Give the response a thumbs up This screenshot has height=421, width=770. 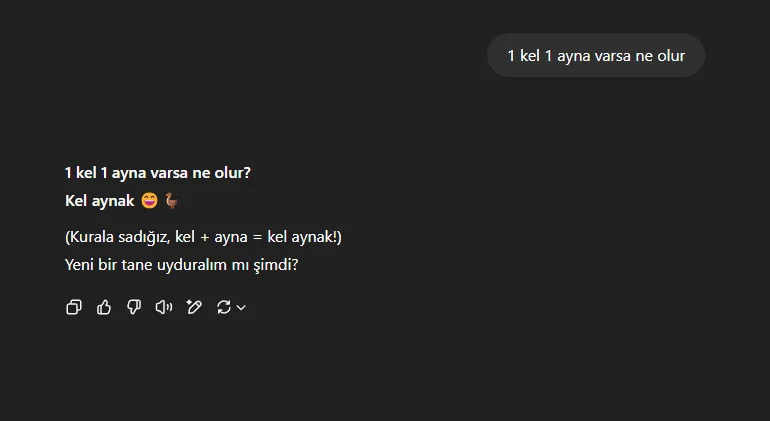point(104,307)
